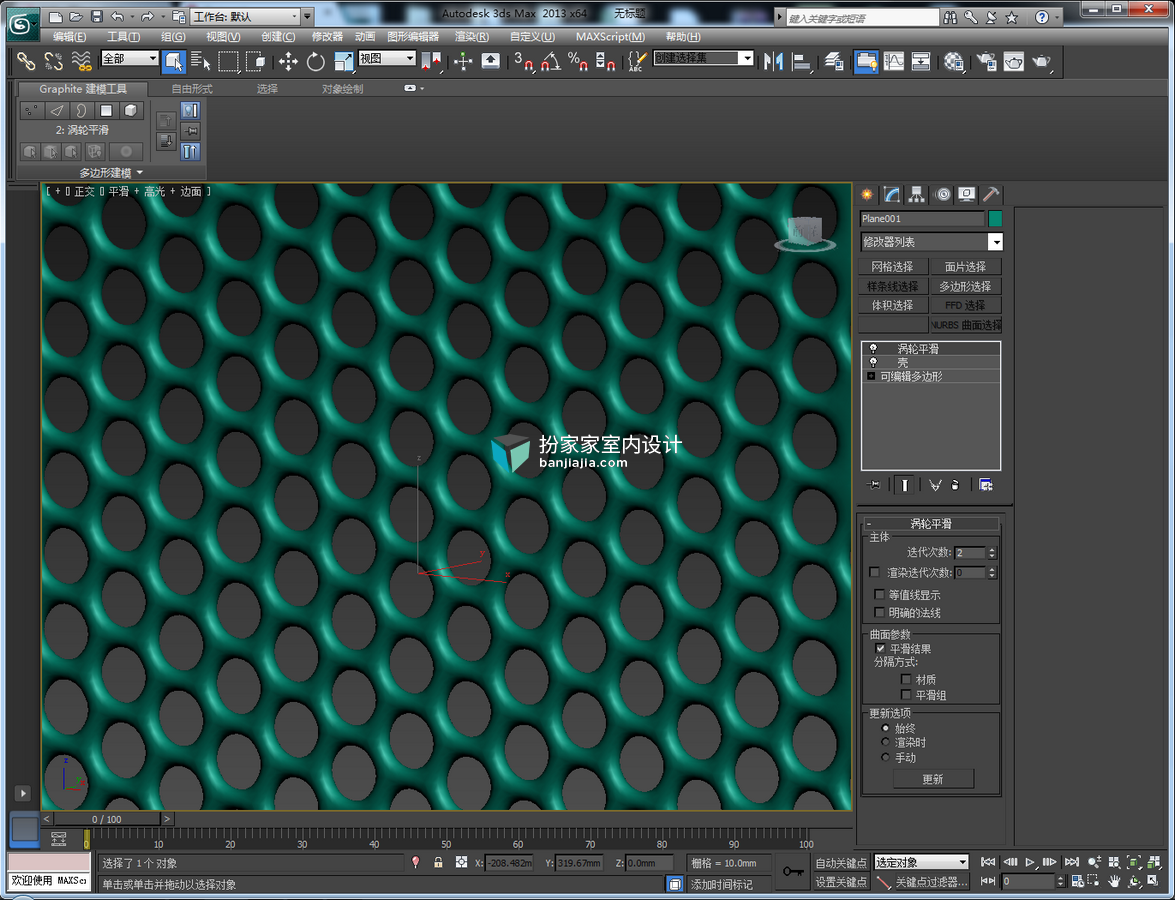Select the Move tool in main toolbar

288,61
